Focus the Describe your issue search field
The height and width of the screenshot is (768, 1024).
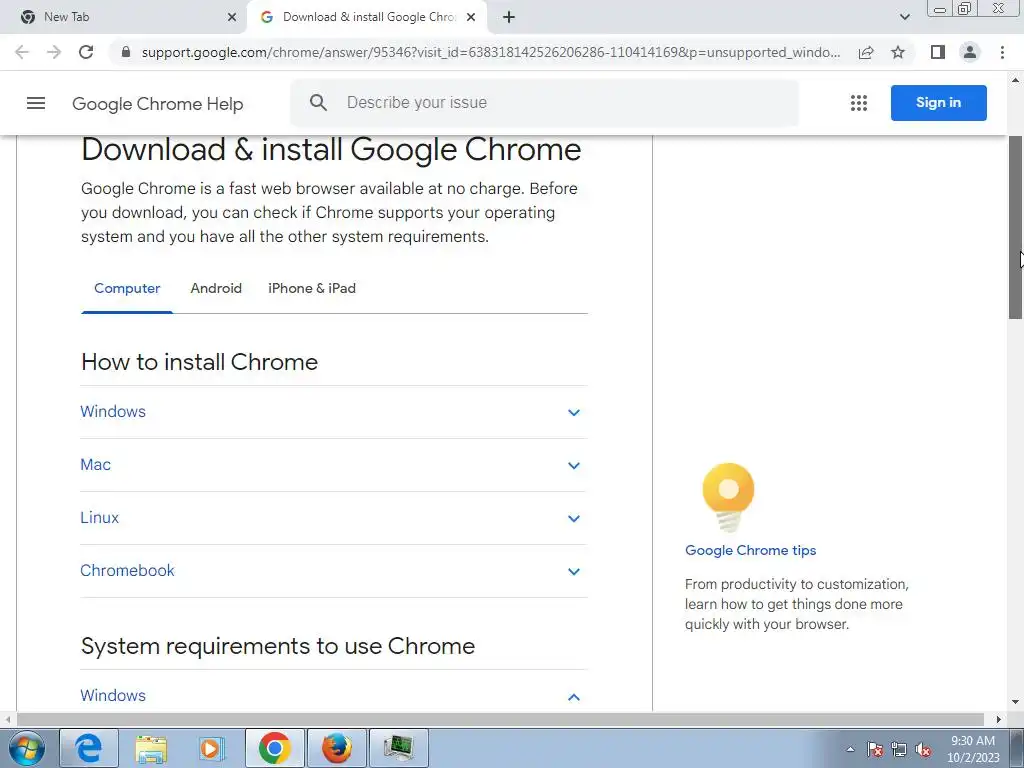(x=545, y=103)
